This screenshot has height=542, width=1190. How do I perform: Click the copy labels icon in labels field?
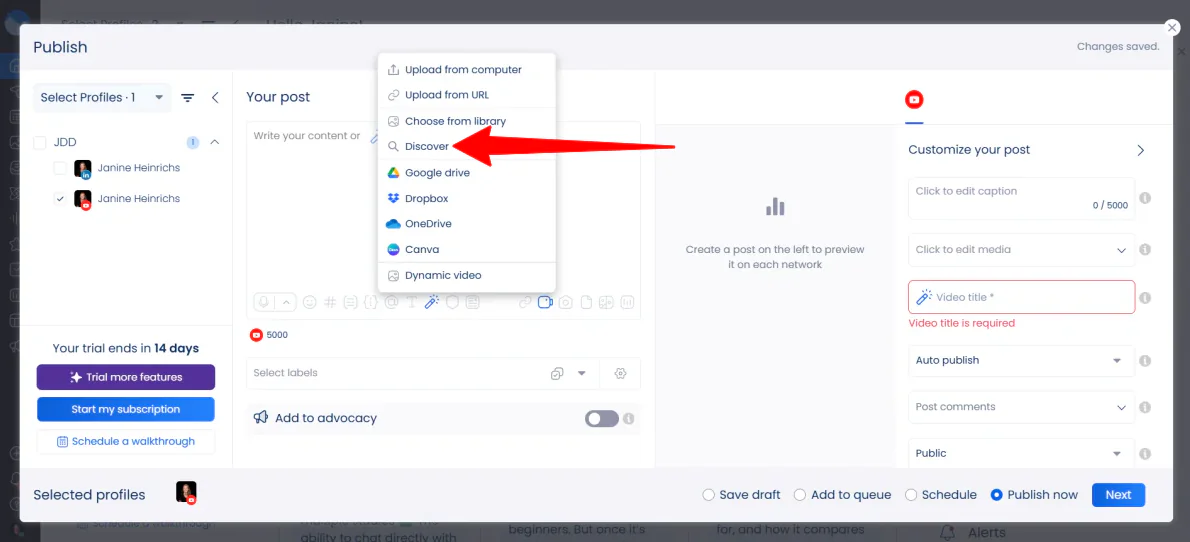tap(557, 373)
